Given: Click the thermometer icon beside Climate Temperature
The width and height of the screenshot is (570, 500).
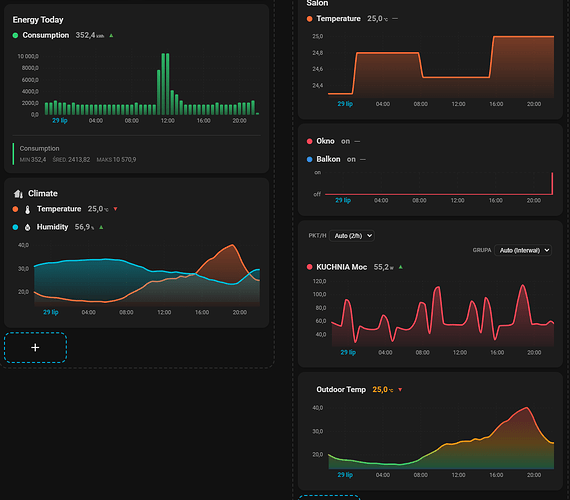Looking at the screenshot, I should coord(28,209).
